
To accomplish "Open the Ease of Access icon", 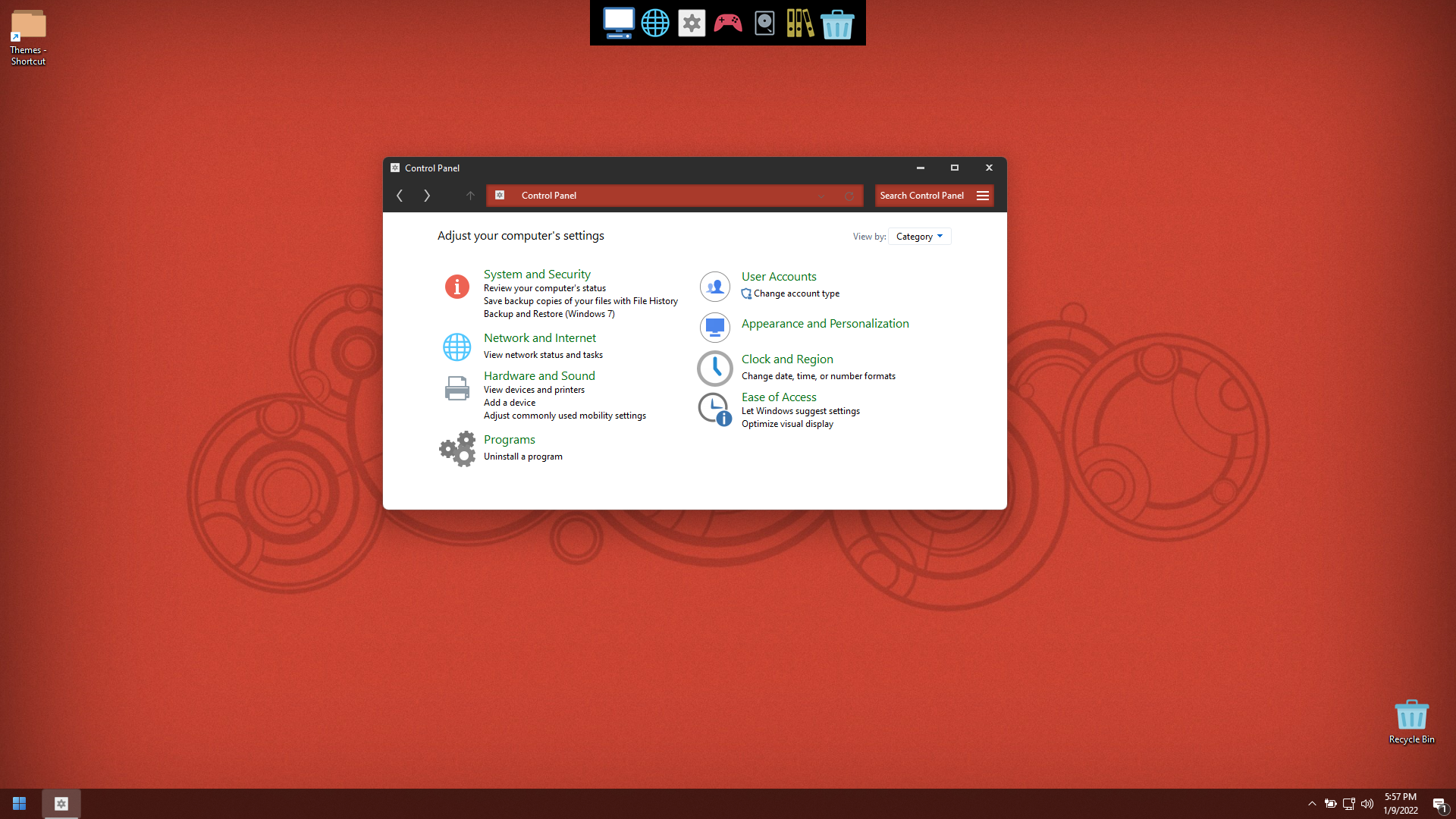I will tap(714, 409).
